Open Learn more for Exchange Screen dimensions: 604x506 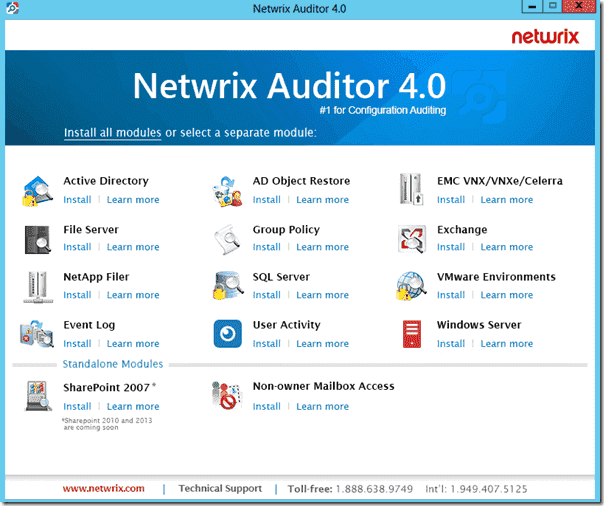(507, 247)
